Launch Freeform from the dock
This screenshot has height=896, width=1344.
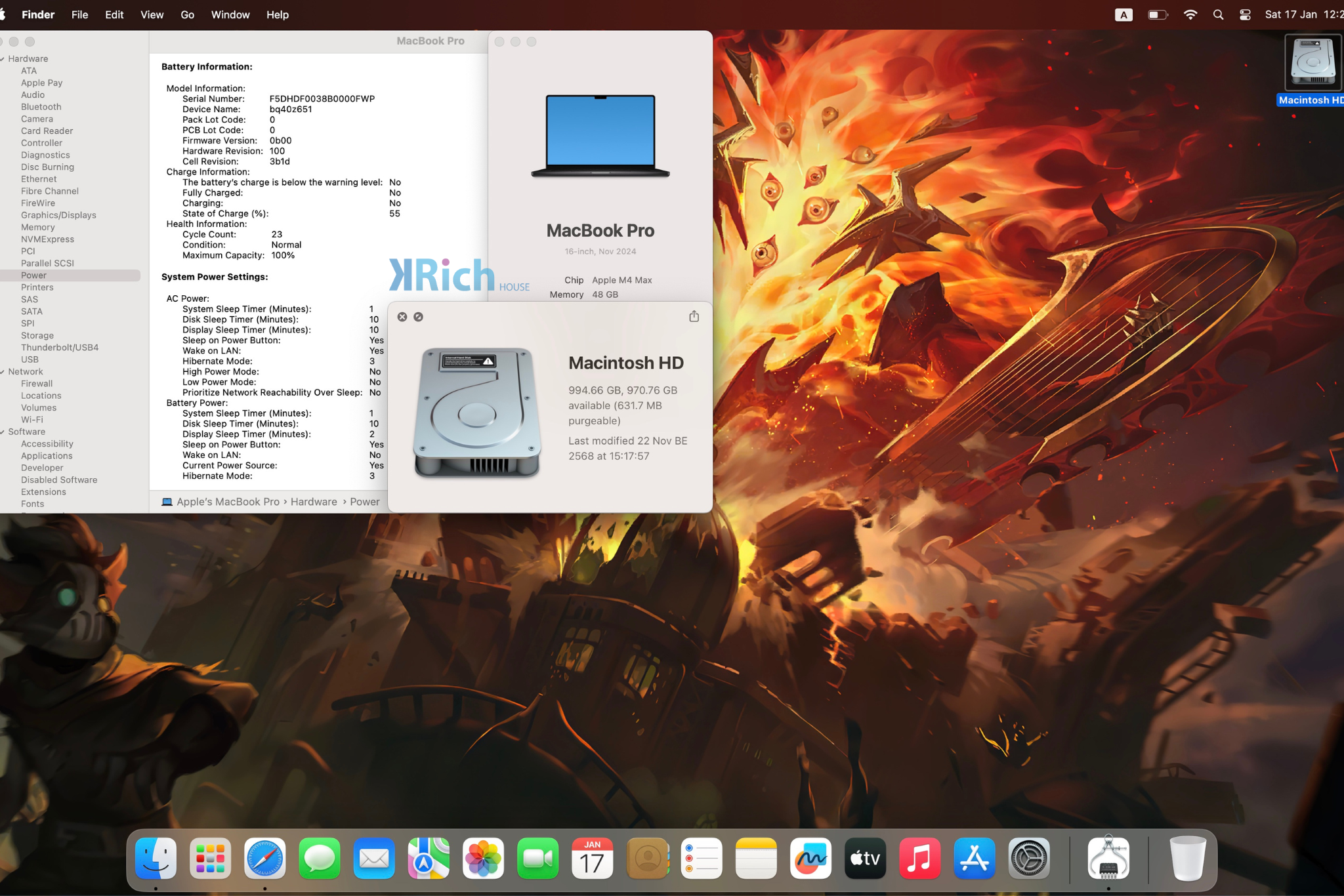pos(810,858)
